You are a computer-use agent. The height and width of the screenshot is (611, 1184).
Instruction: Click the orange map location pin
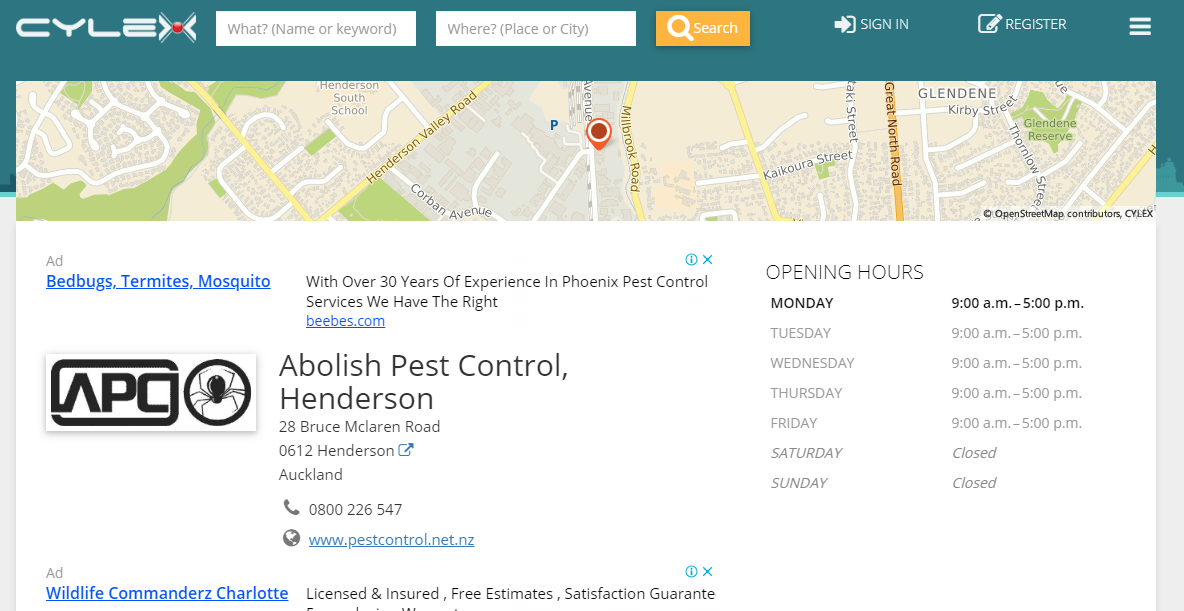click(x=599, y=134)
